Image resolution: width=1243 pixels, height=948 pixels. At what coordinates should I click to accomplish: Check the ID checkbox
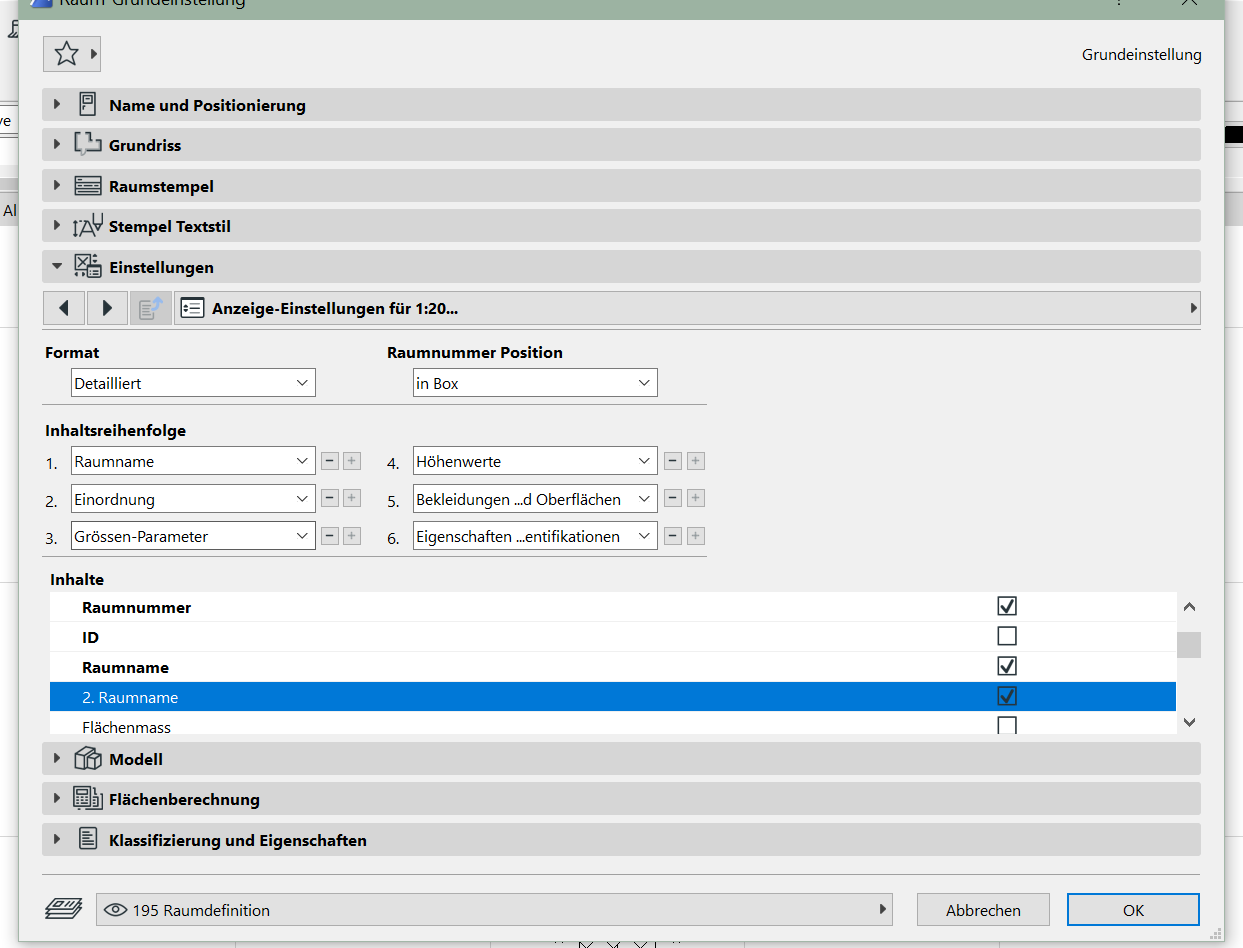pyautogui.click(x=1007, y=636)
